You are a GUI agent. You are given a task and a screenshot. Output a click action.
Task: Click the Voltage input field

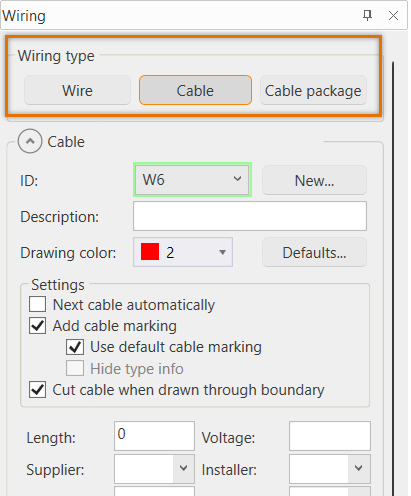[x=330, y=436]
